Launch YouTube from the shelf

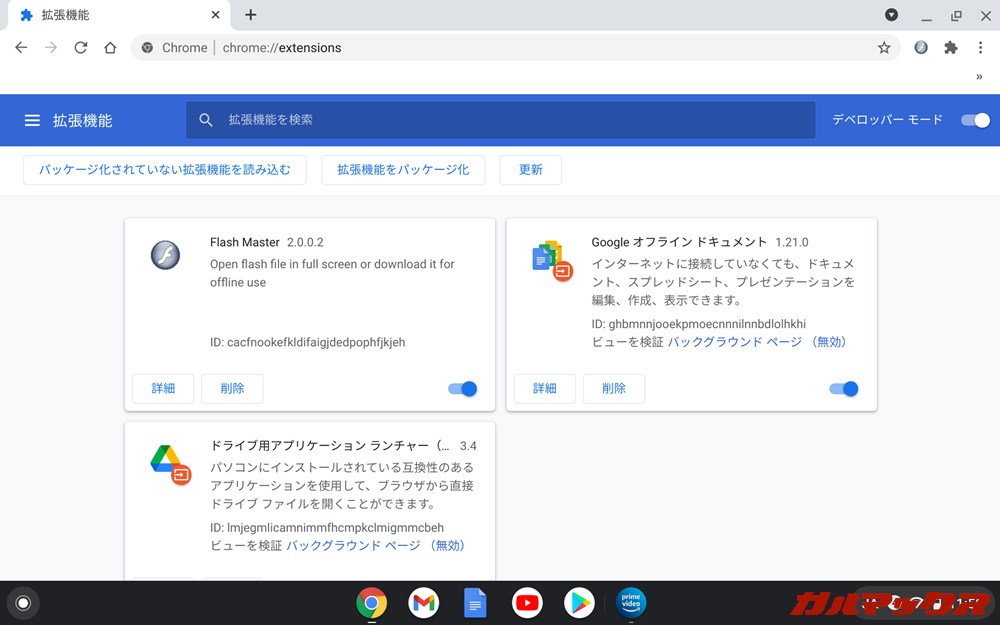[x=527, y=603]
